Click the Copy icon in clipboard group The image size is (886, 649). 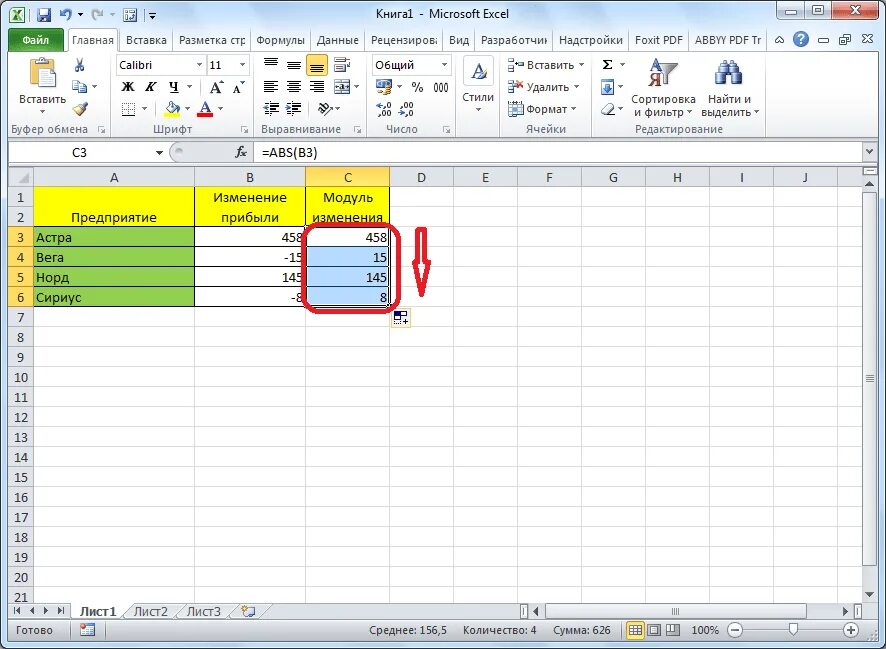click(80, 86)
